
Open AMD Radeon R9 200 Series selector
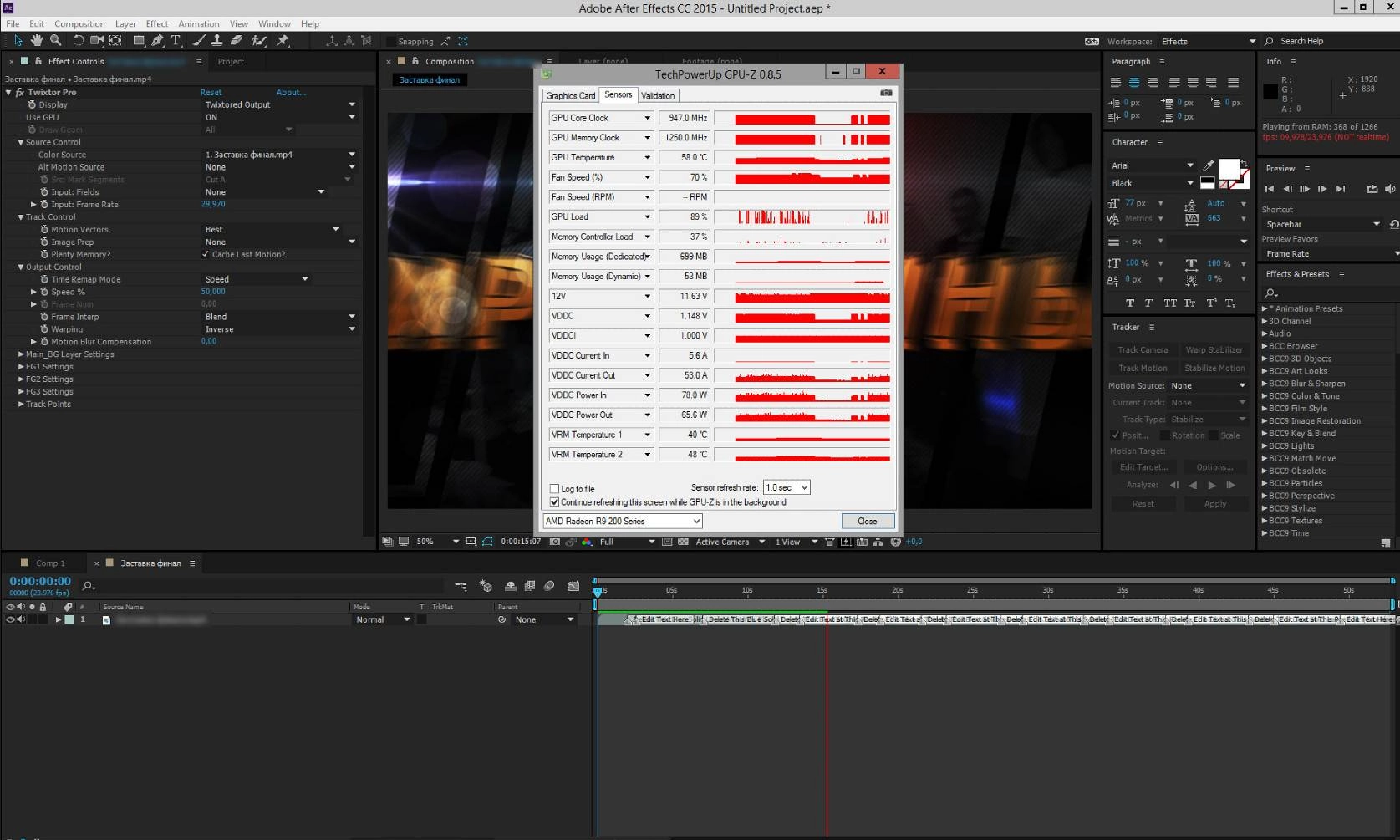623,521
